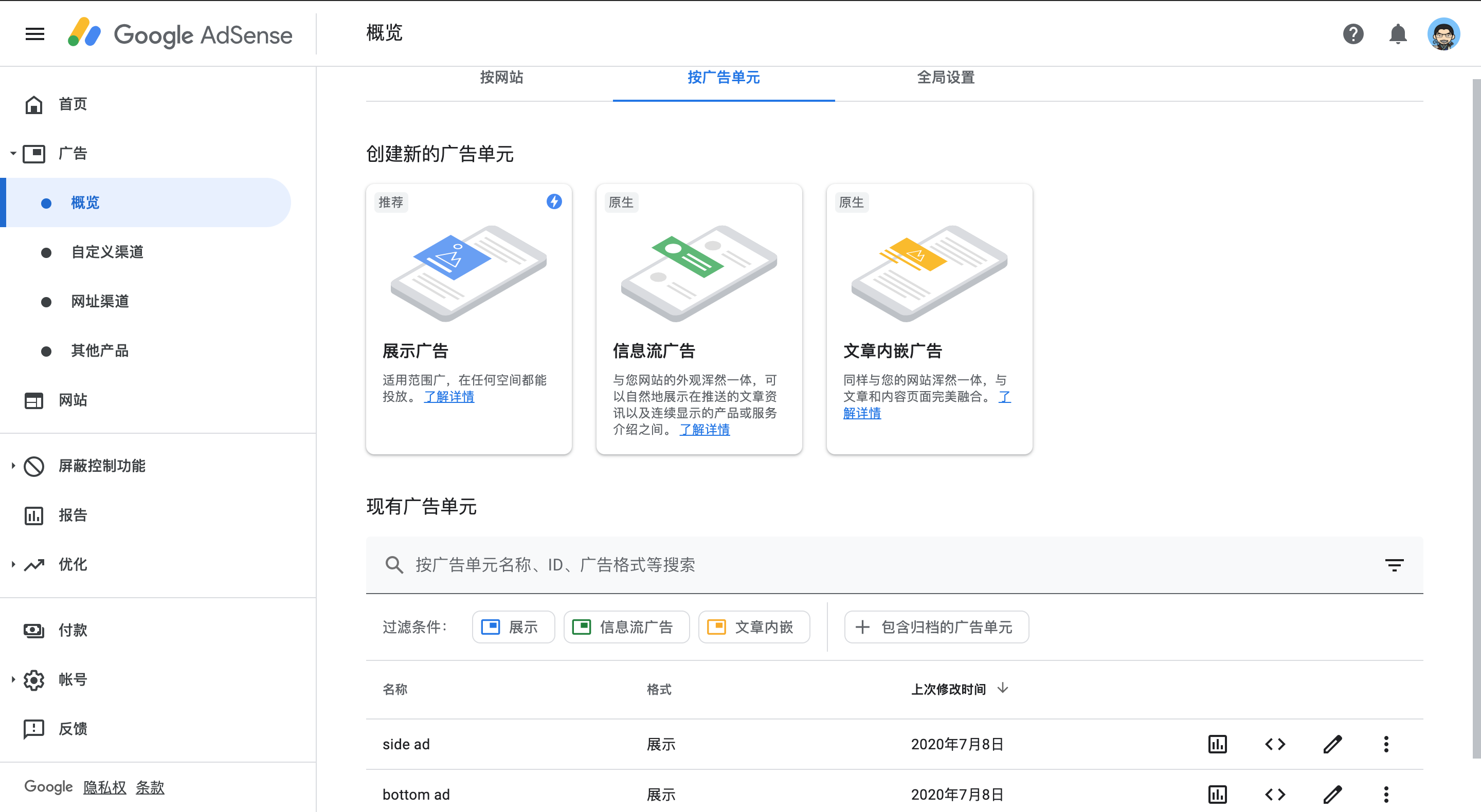Screen dimensions: 1481x812
Task: Switch to the 按网站 tab
Action: (x=501, y=78)
